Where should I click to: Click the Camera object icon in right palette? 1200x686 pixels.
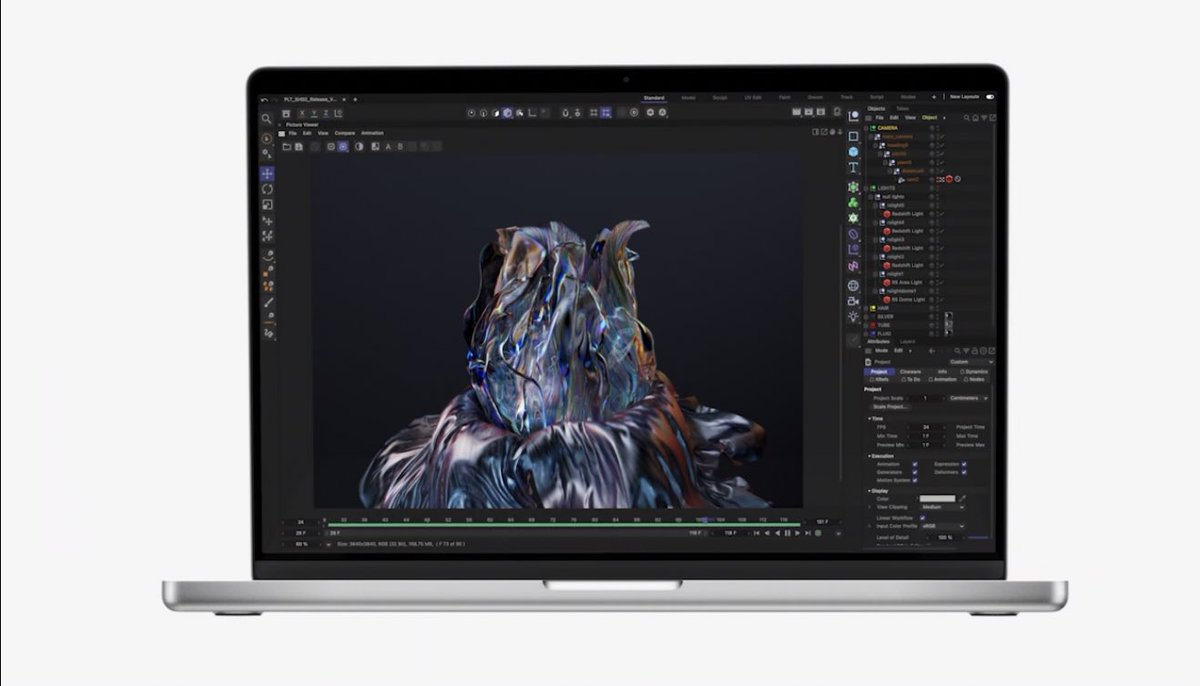click(x=853, y=300)
